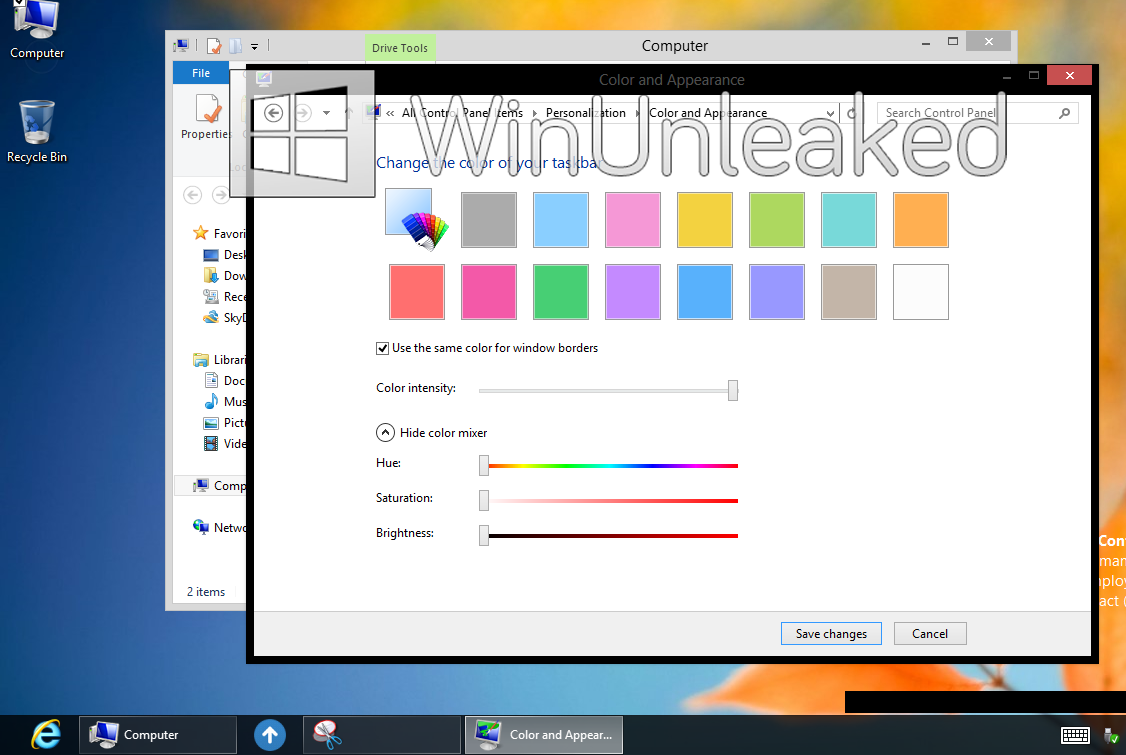The width and height of the screenshot is (1126, 755).
Task: Open the File menu in Explorer
Action: (199, 72)
